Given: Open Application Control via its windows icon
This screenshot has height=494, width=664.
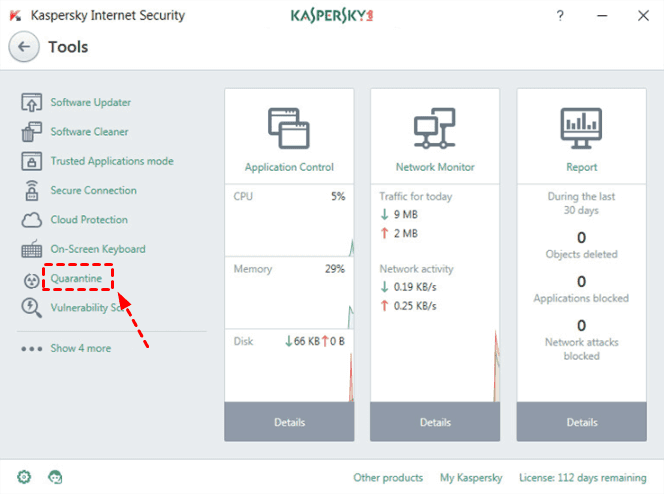Looking at the screenshot, I should [x=289, y=128].
